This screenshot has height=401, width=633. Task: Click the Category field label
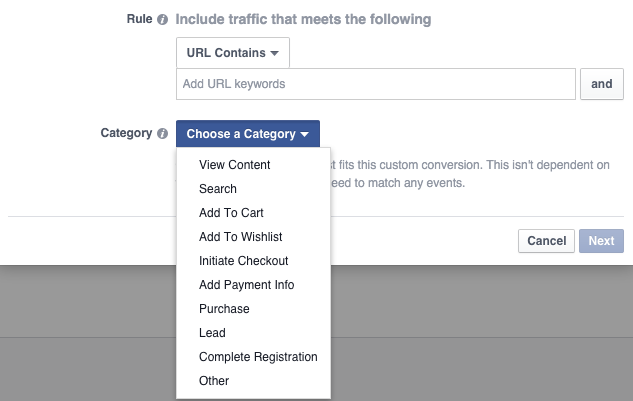(x=126, y=134)
